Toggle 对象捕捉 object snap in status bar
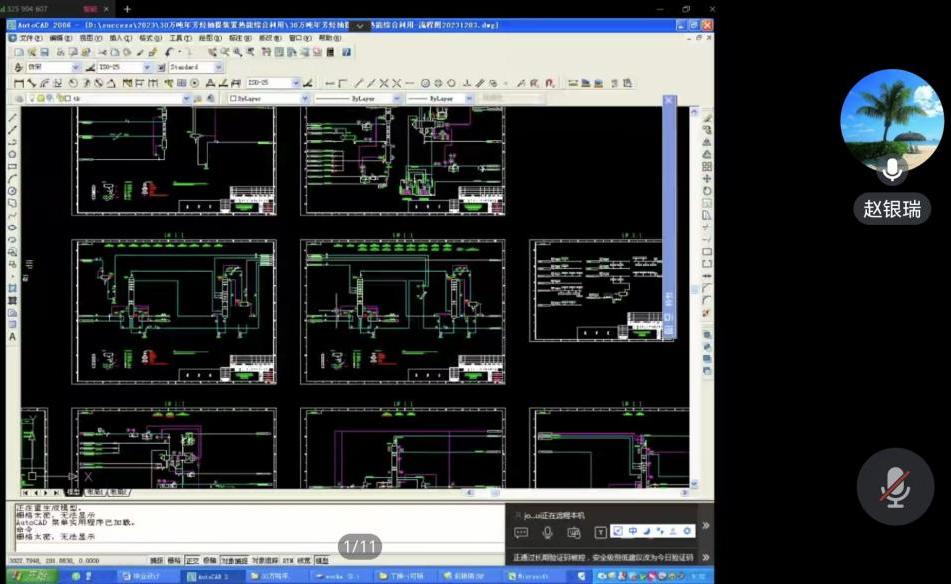This screenshot has width=951, height=584. tap(233, 561)
